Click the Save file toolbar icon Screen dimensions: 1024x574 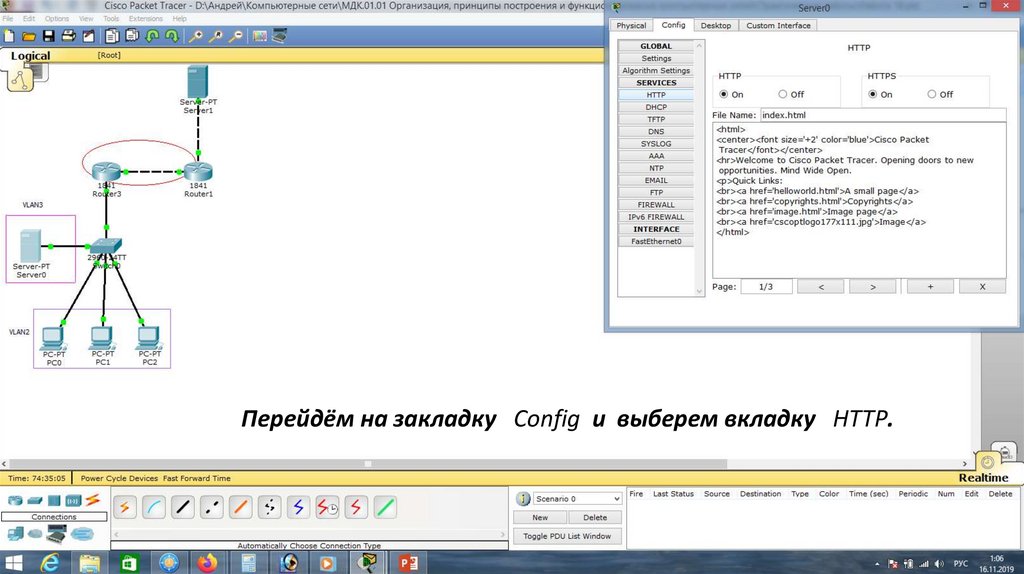point(48,36)
